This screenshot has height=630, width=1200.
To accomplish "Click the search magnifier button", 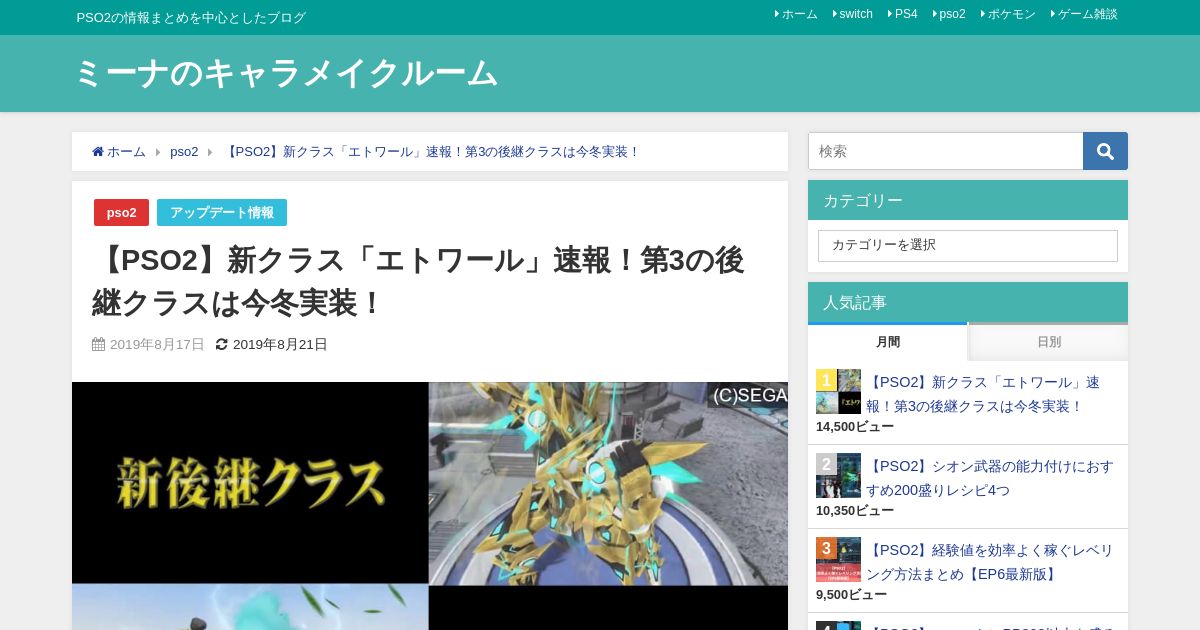I will click(x=1105, y=151).
